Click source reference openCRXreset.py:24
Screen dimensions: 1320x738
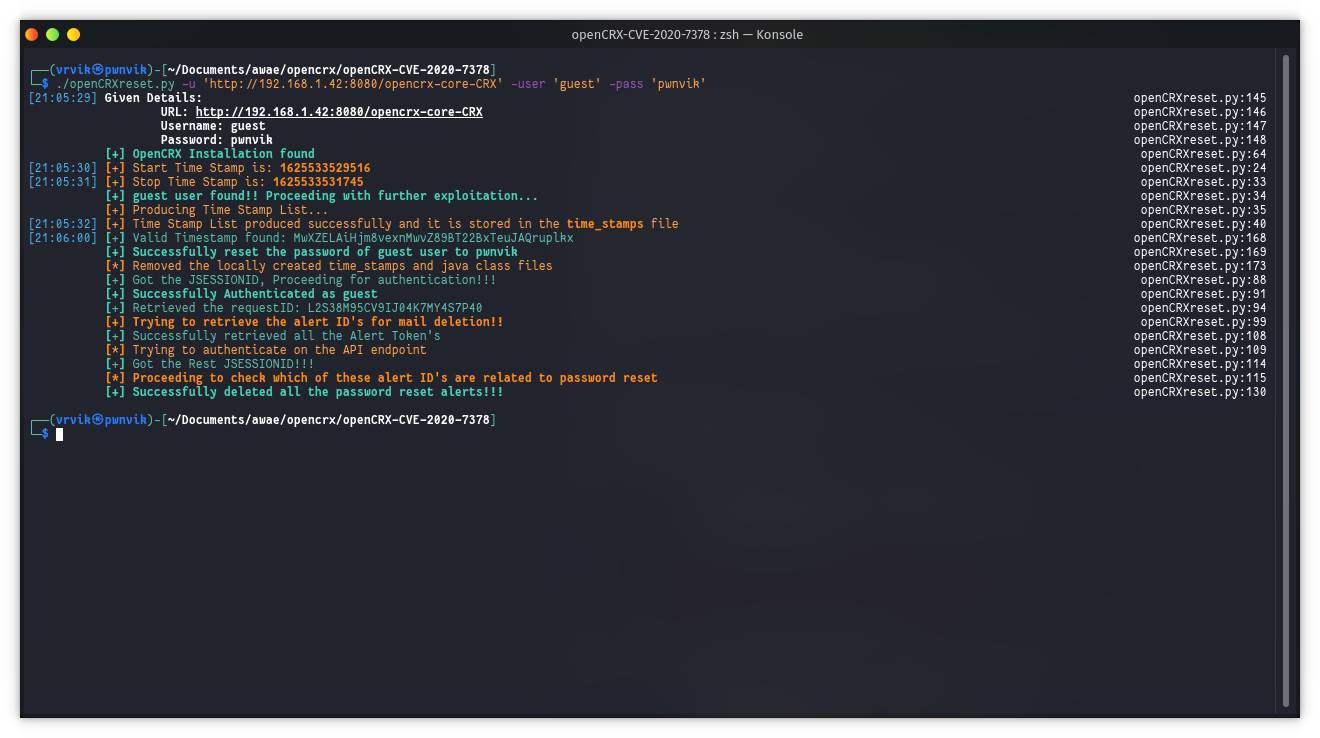(x=1204, y=168)
